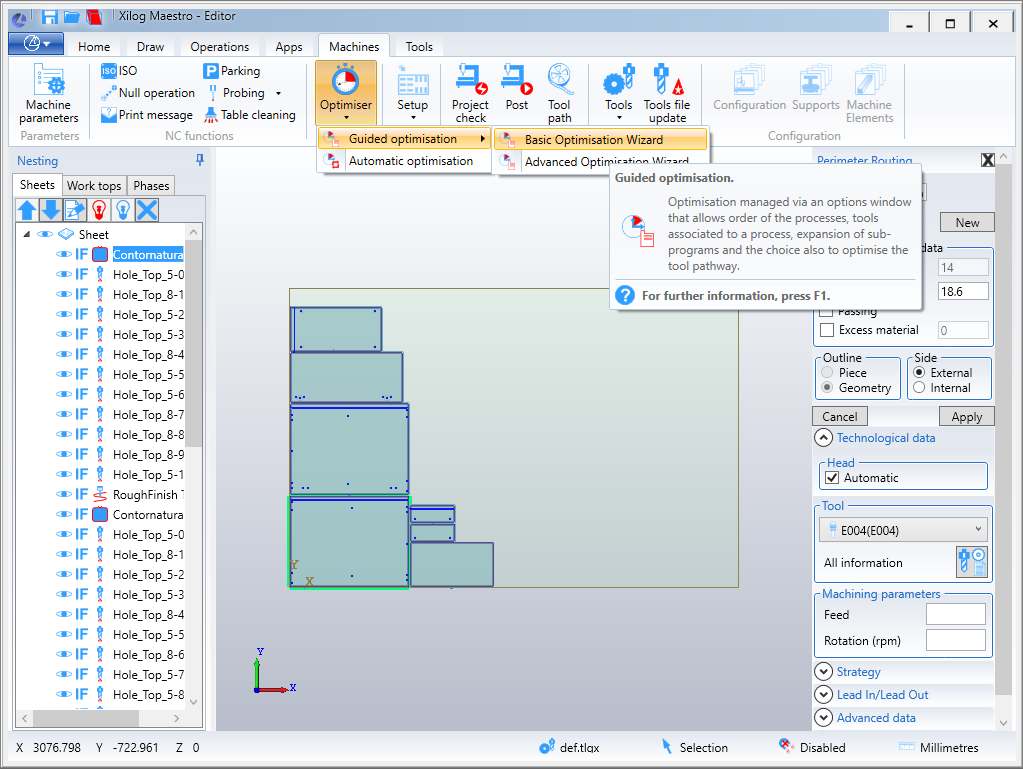
Task: Click the Disabled status indicator
Action: coord(812,747)
